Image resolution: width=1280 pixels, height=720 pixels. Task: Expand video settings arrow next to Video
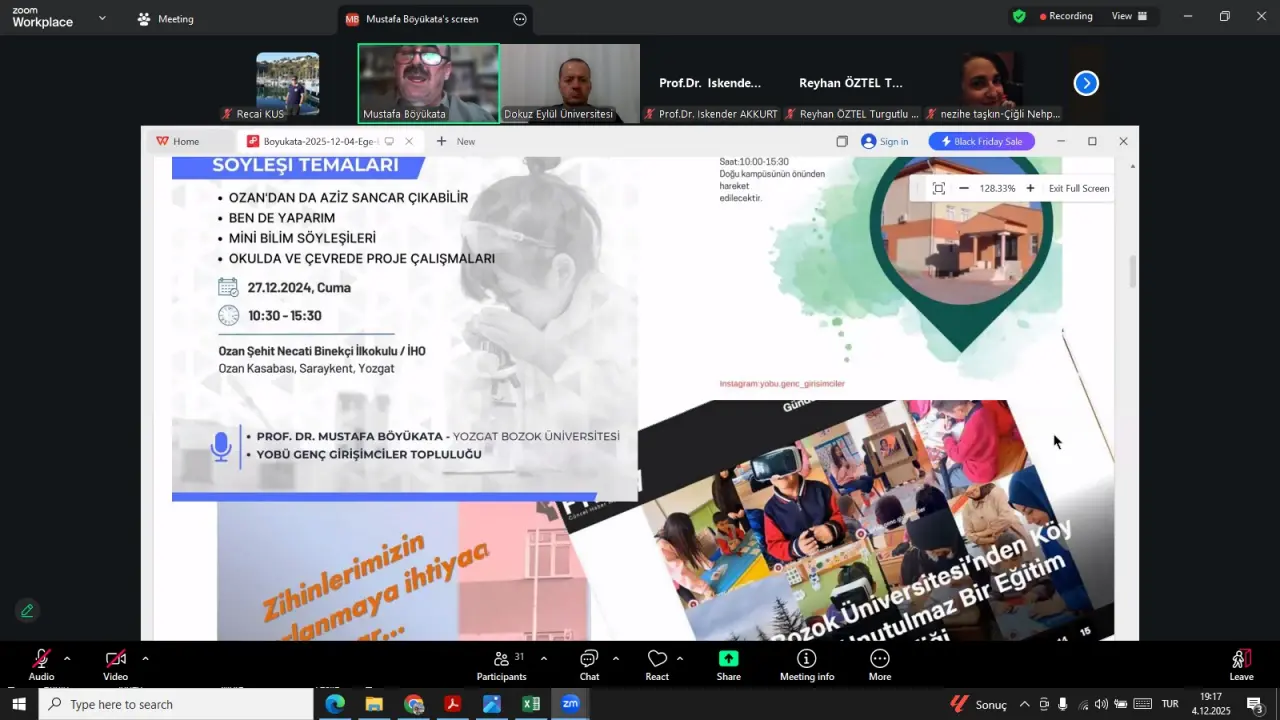pos(145,659)
